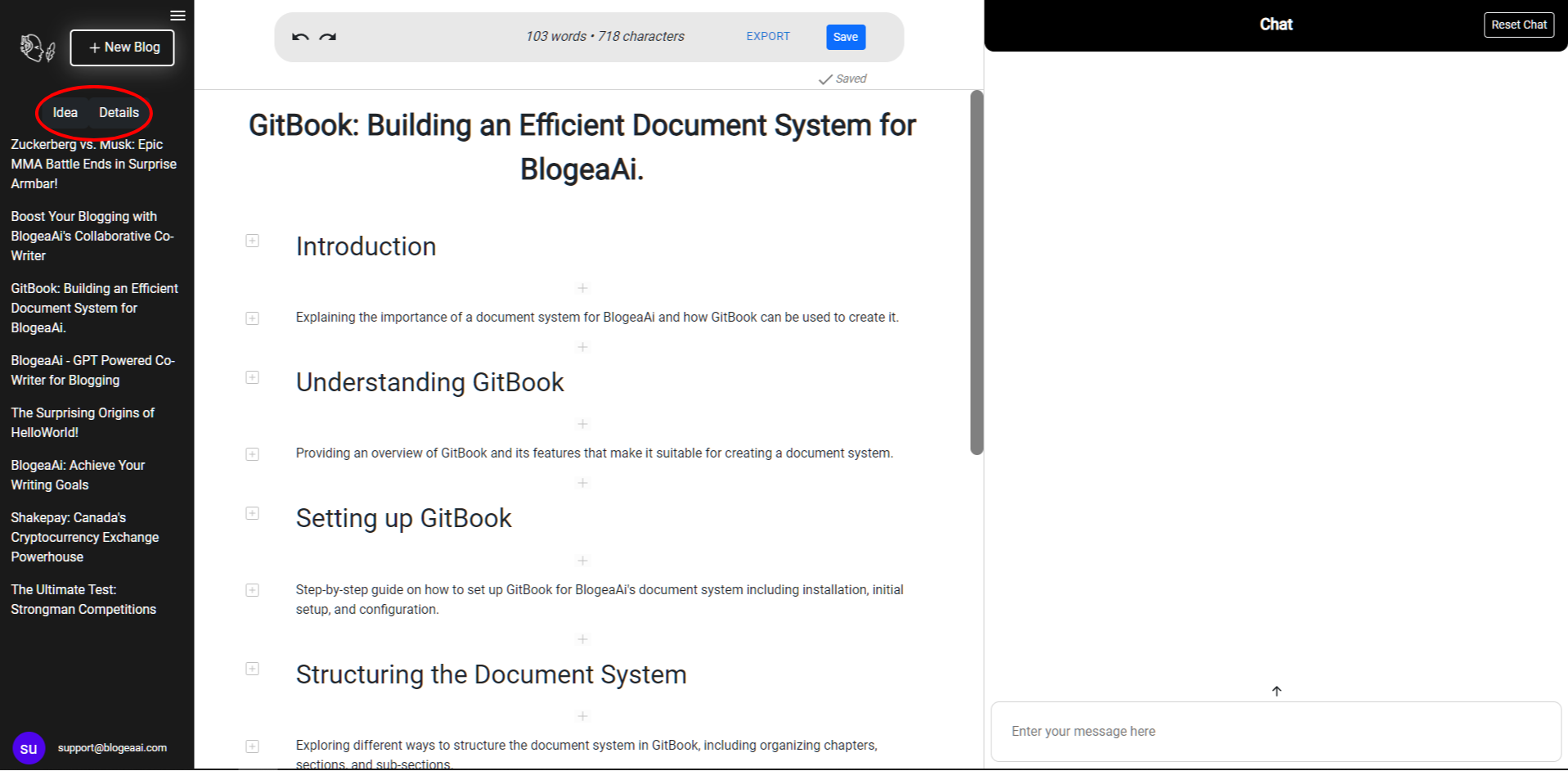Viewport: 1568px width, 771px height.
Task: Switch to the Details tab
Action: (119, 113)
